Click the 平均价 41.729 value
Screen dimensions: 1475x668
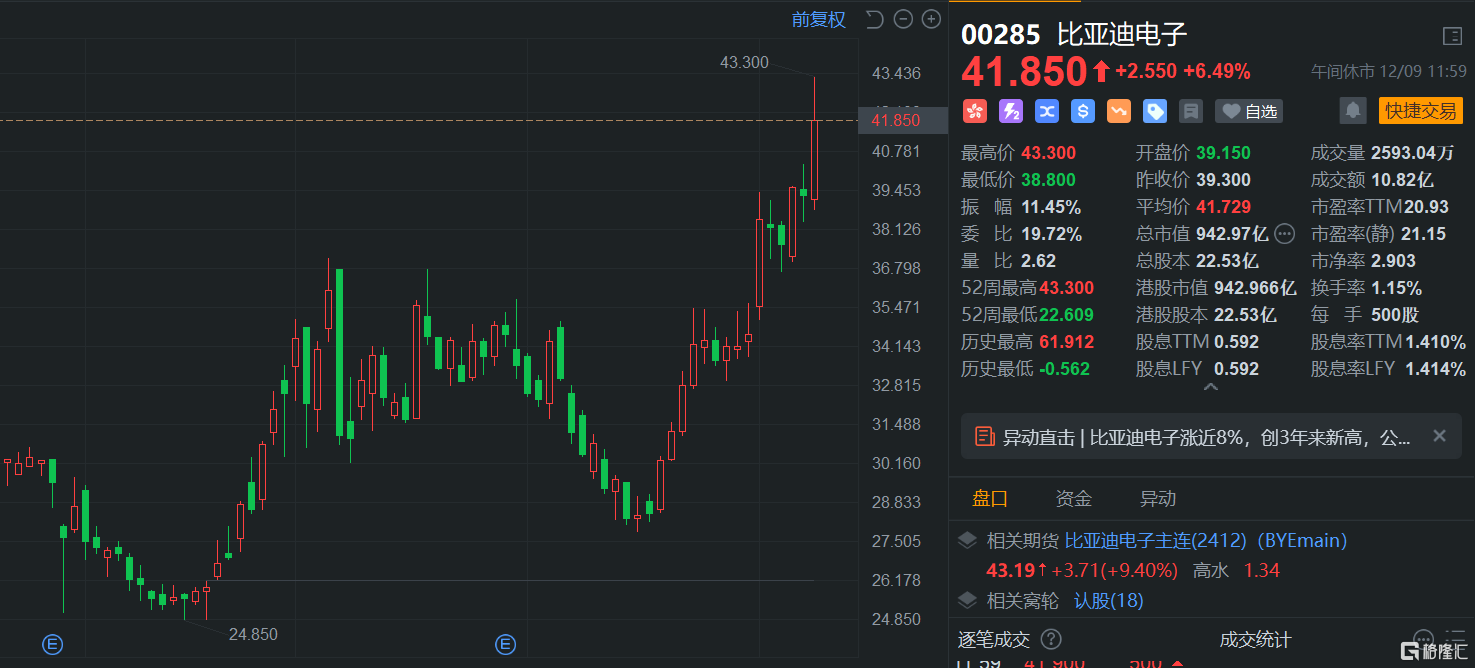[1223, 207]
